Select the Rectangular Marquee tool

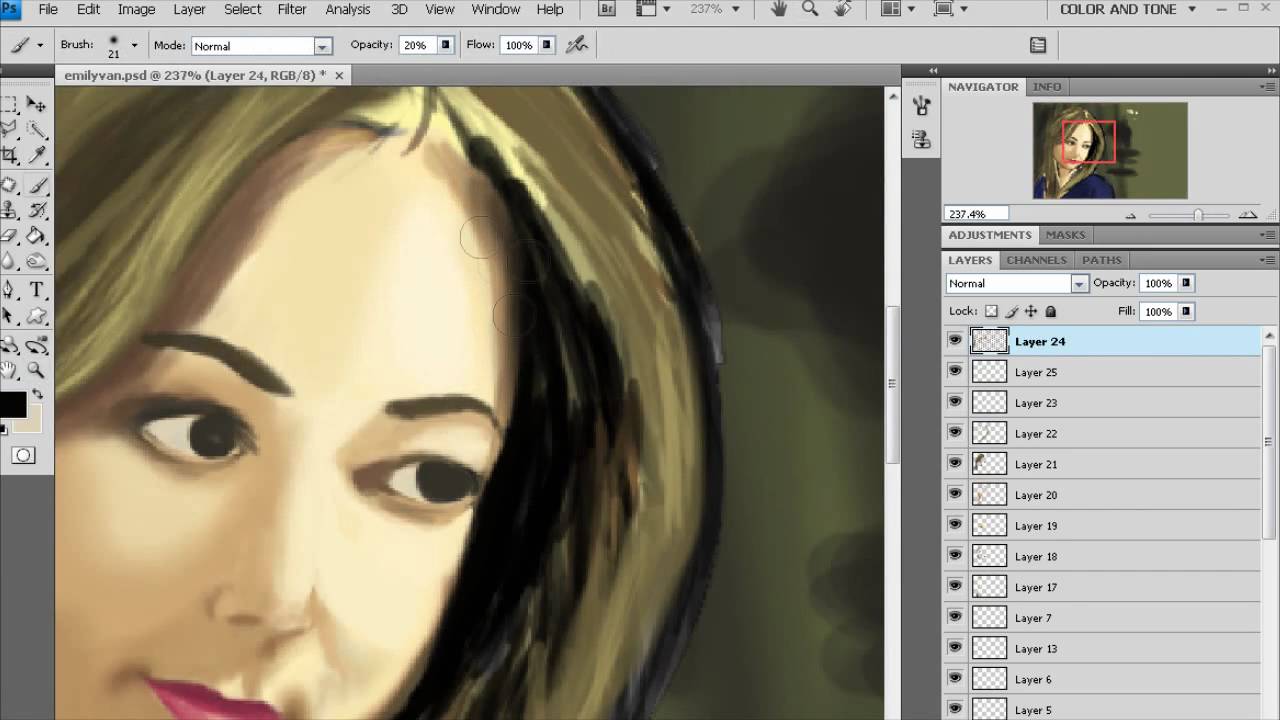point(9,104)
